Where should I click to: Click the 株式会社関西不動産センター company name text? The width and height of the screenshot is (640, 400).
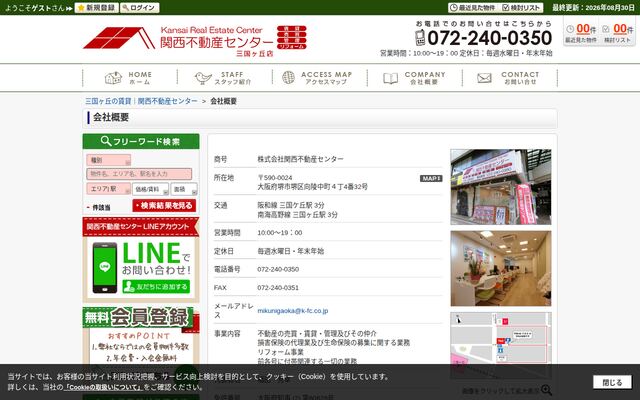tap(300, 159)
